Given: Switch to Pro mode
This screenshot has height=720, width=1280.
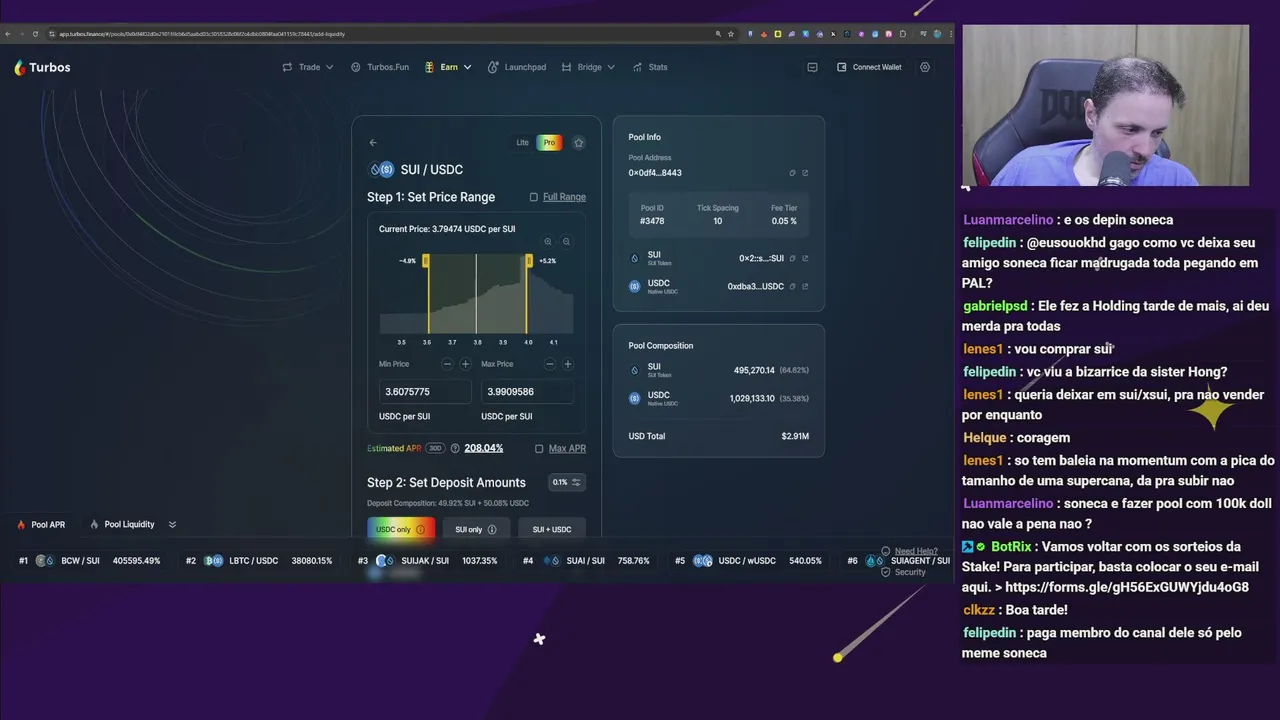Looking at the screenshot, I should 549,143.
